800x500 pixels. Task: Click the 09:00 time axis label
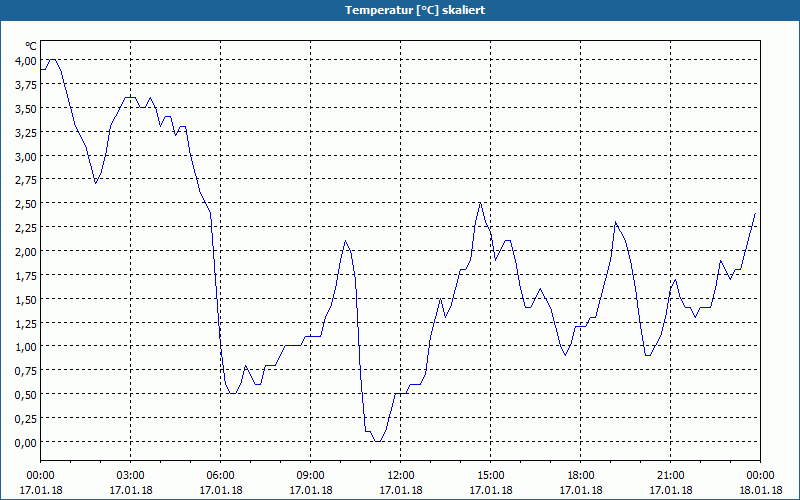[x=311, y=476]
